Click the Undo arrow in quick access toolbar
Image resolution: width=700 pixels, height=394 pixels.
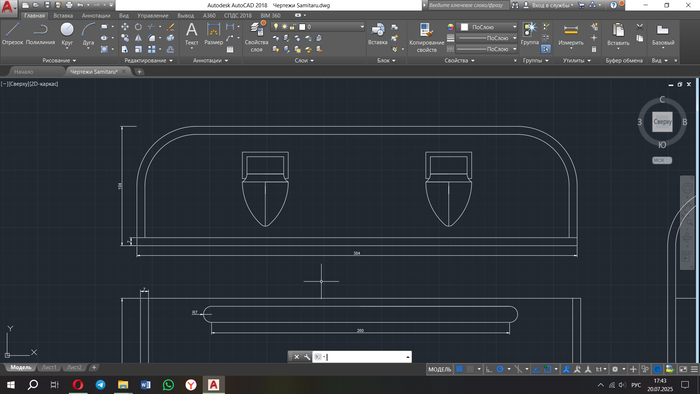tap(80, 5)
